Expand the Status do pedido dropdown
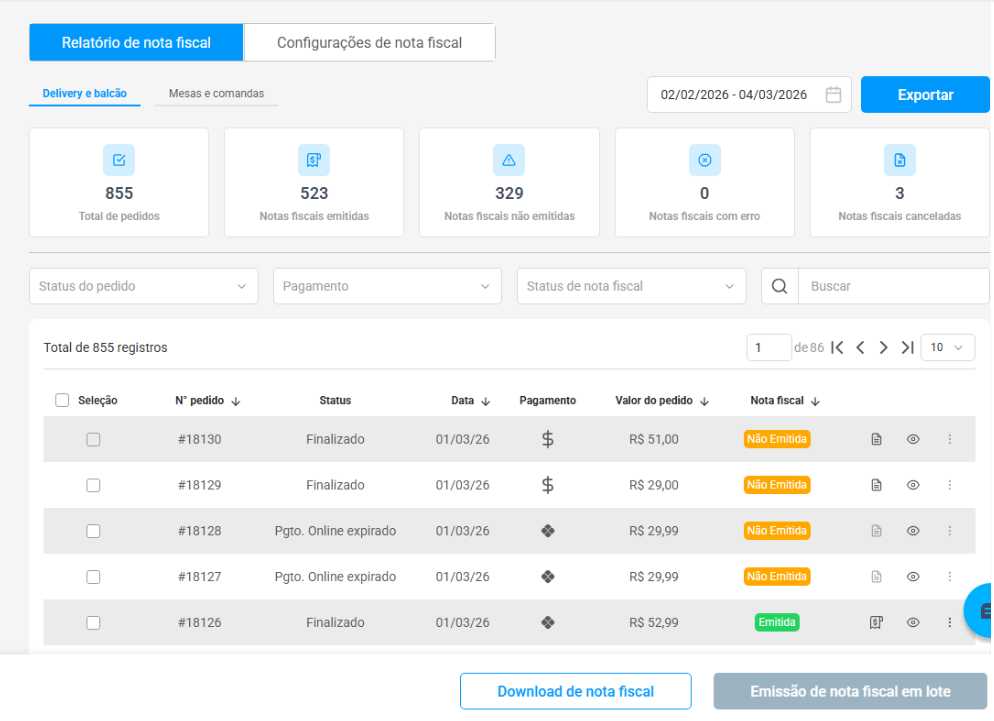Screen dimensions: 994x721 (x=143, y=286)
